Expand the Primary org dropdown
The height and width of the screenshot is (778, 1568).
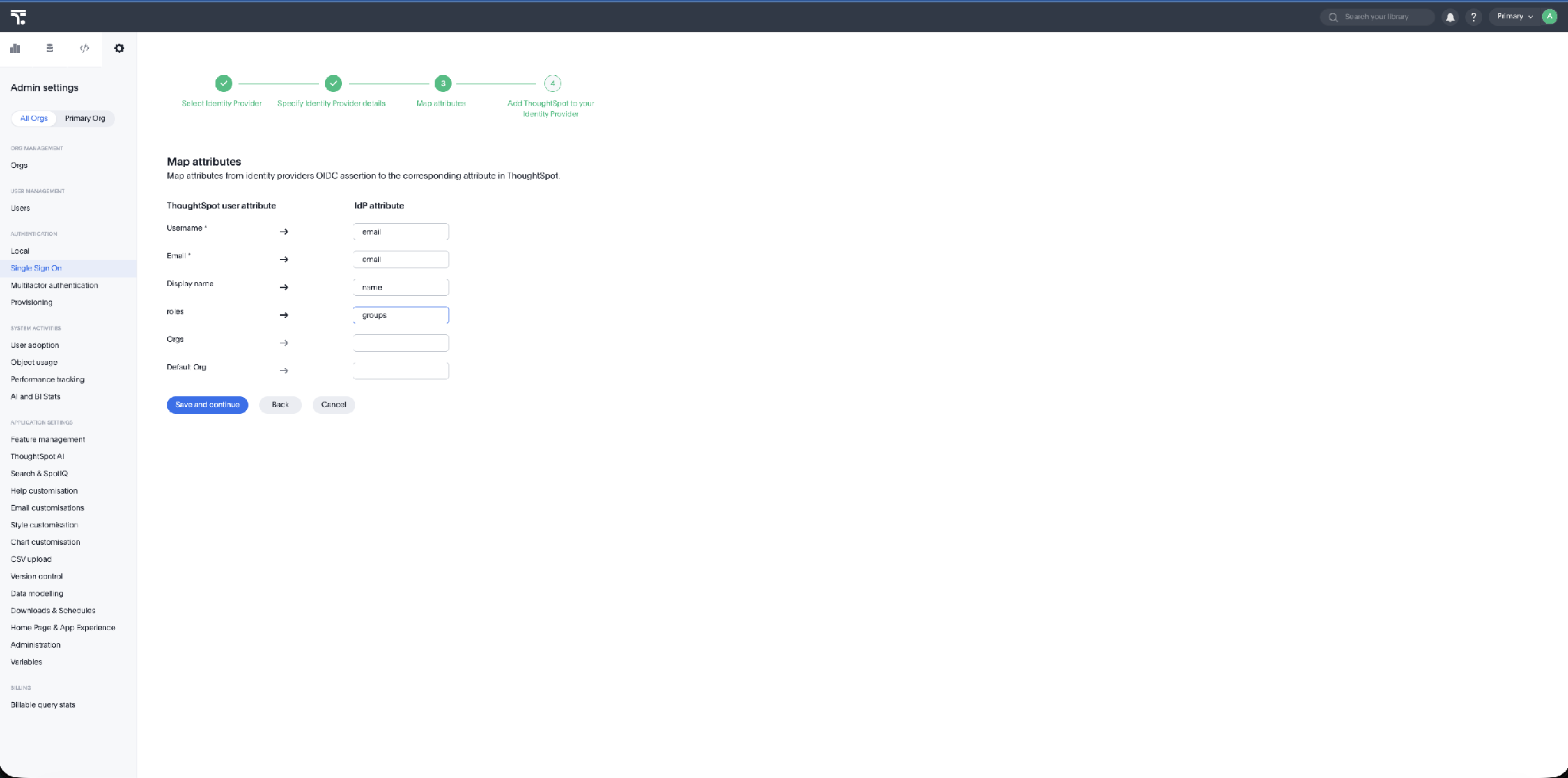pos(1515,16)
